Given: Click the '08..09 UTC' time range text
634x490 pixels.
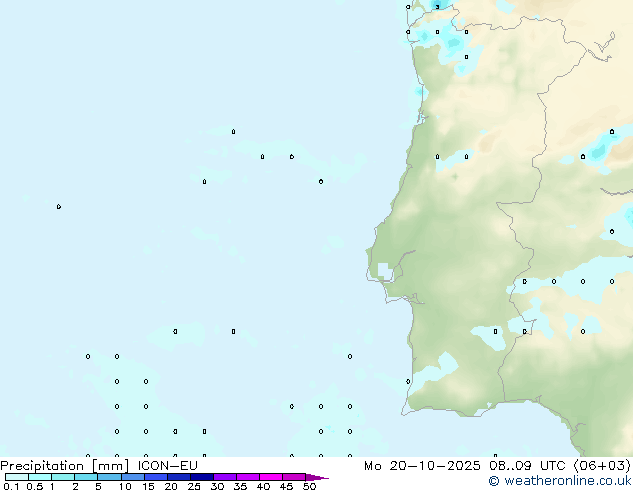Looking at the screenshot, I should (x=527, y=466).
